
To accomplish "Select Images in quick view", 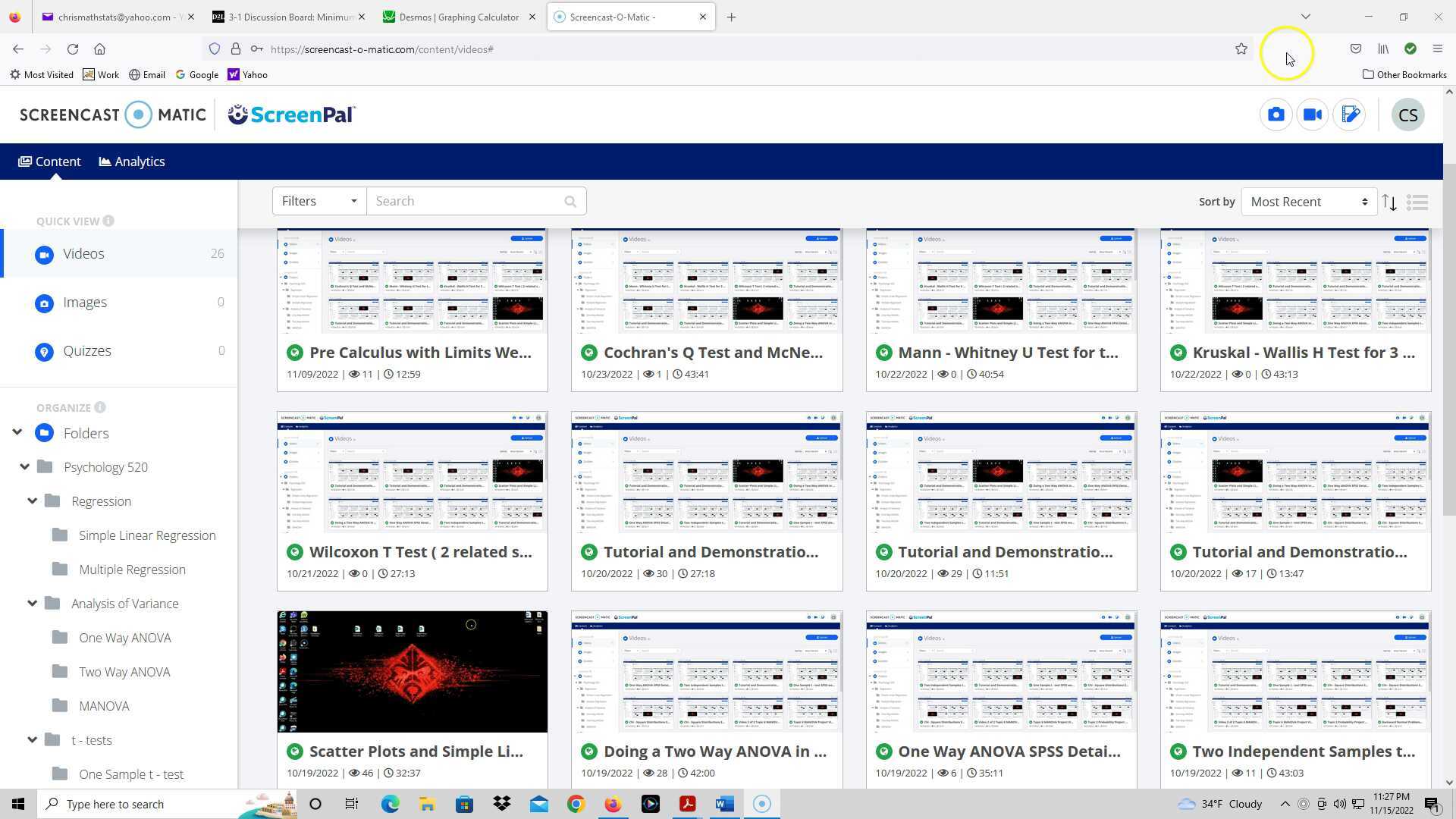I will point(85,303).
